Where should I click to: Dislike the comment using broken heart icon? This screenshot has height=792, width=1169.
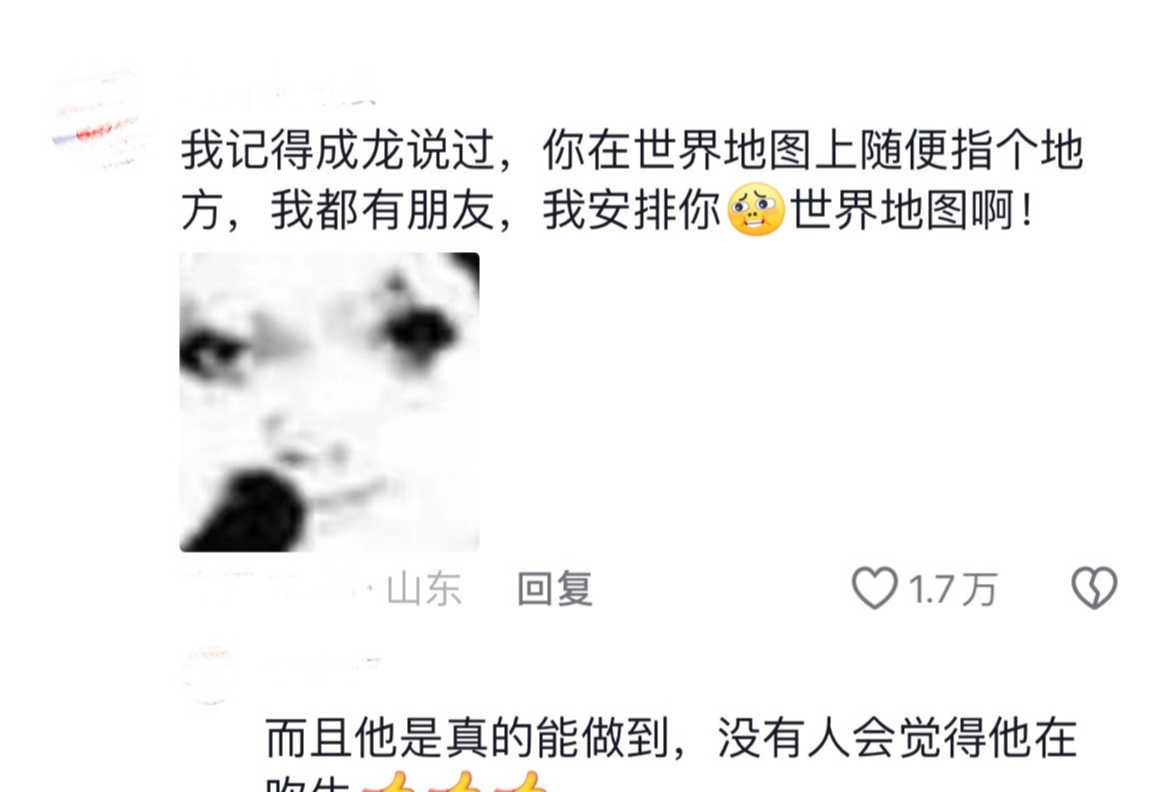point(1094,588)
